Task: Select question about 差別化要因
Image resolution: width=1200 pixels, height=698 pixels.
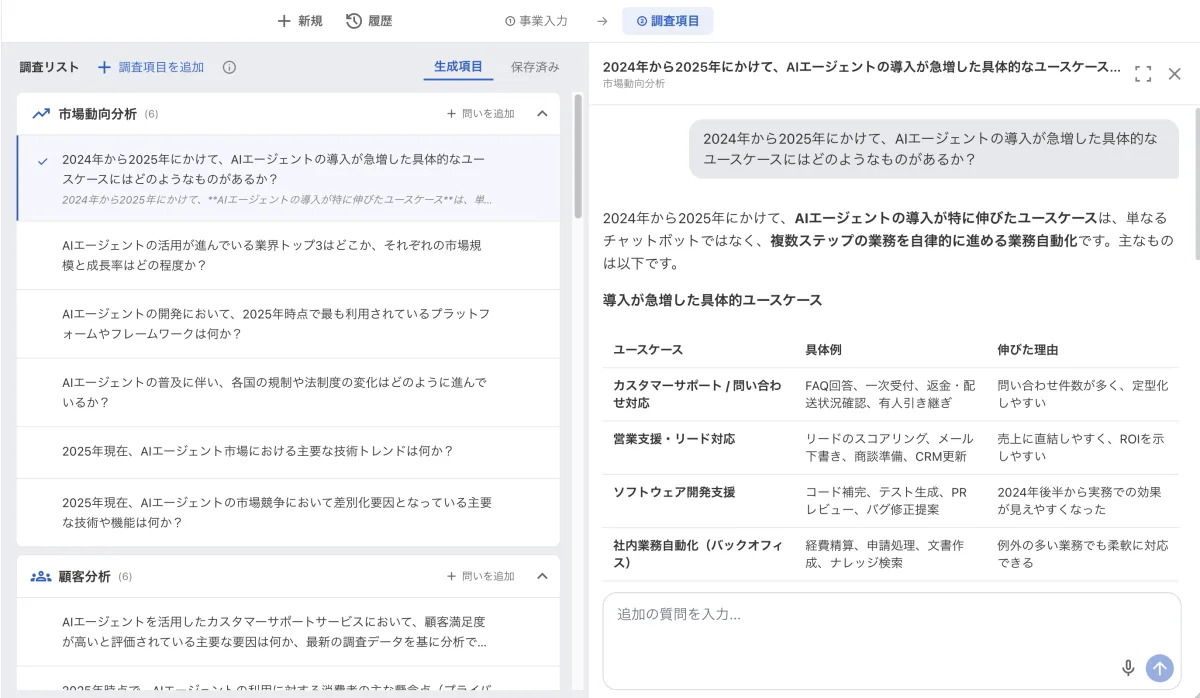Action: (x=288, y=512)
